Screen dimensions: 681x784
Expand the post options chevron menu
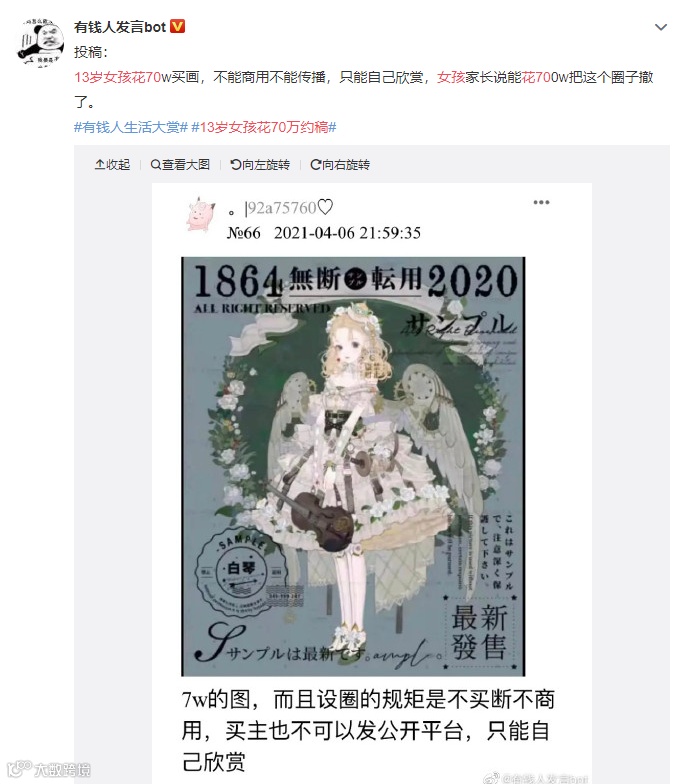coord(660,27)
